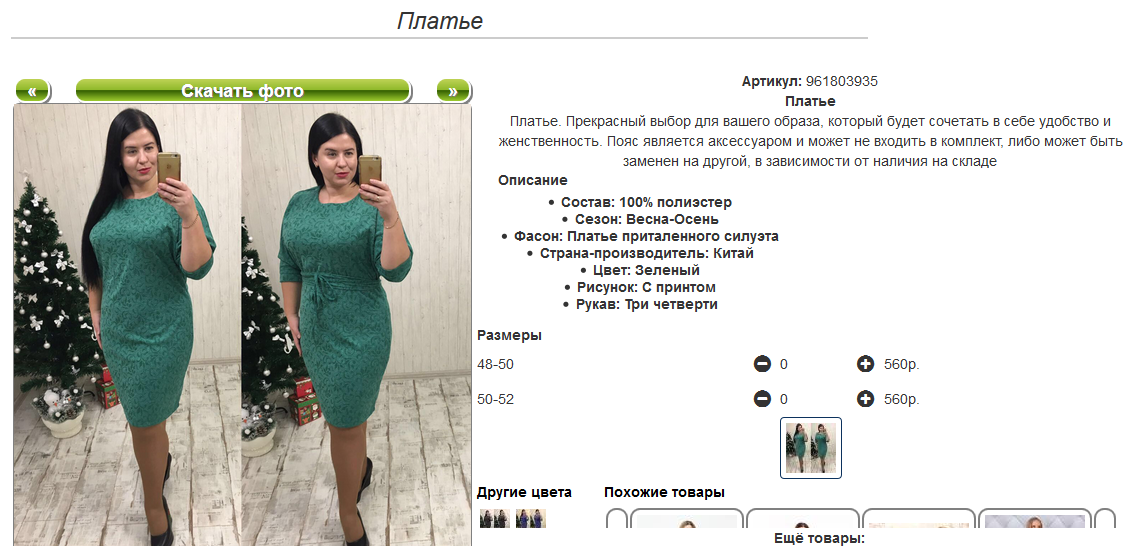The height and width of the screenshot is (546, 1136).
Task: Select the green dress photo thumbnail
Action: [x=811, y=448]
